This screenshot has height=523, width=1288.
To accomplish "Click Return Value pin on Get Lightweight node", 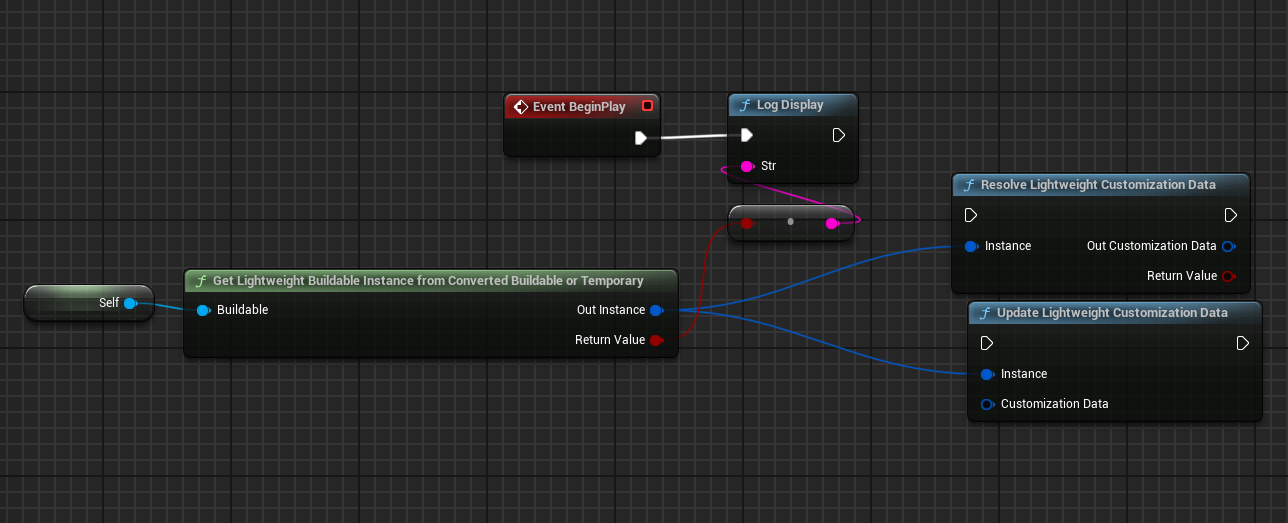I will (x=656, y=340).
